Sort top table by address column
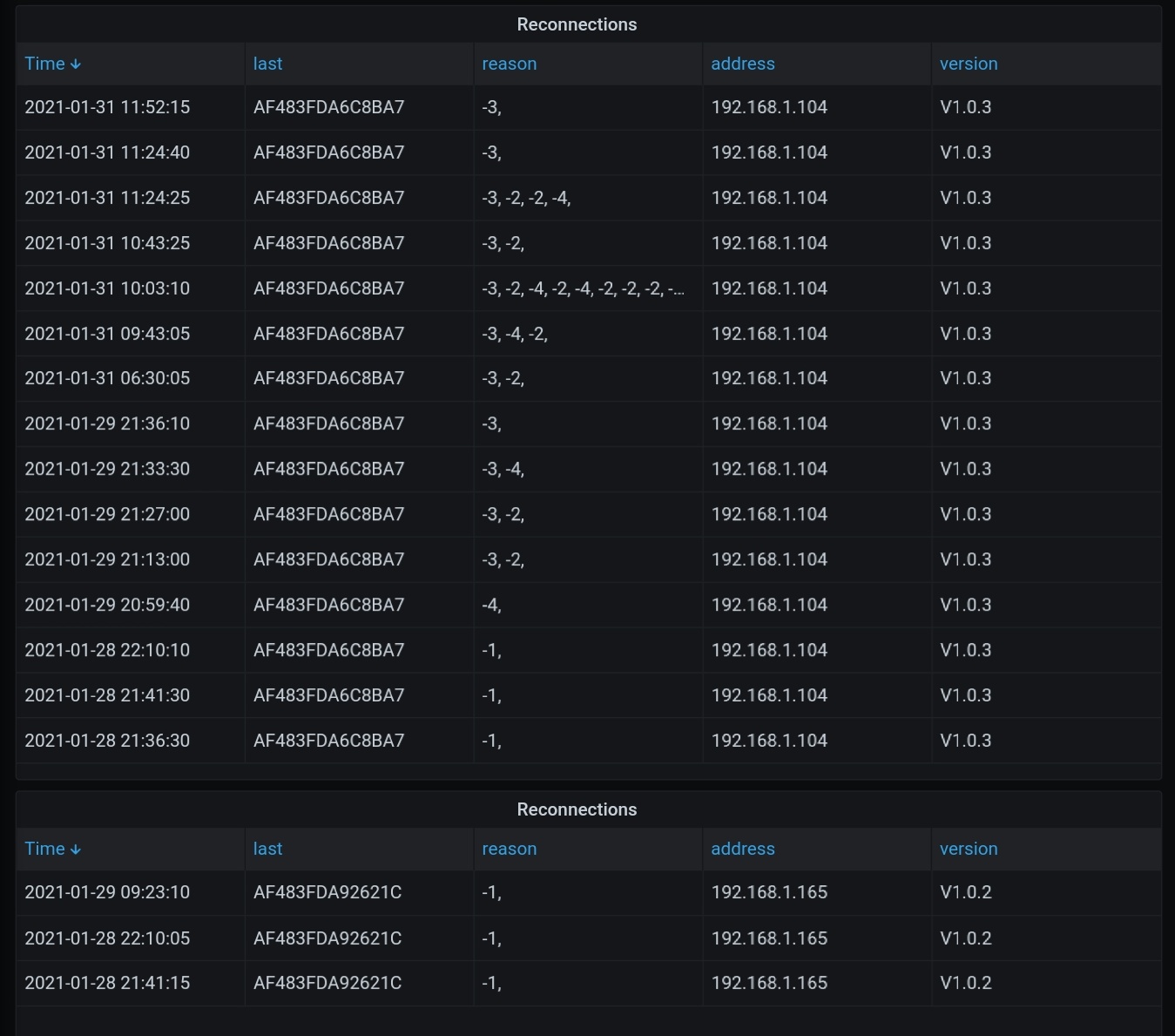1175x1036 pixels. (742, 64)
